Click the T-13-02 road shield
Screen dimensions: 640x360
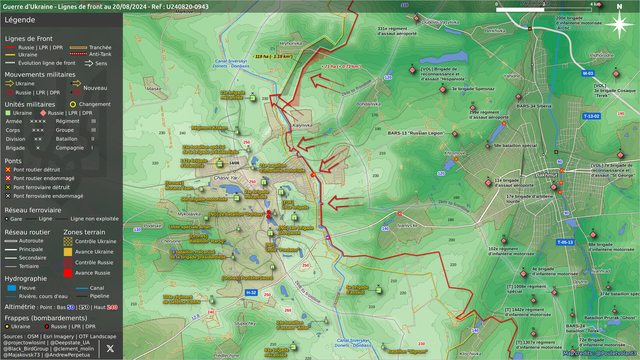tap(591, 116)
